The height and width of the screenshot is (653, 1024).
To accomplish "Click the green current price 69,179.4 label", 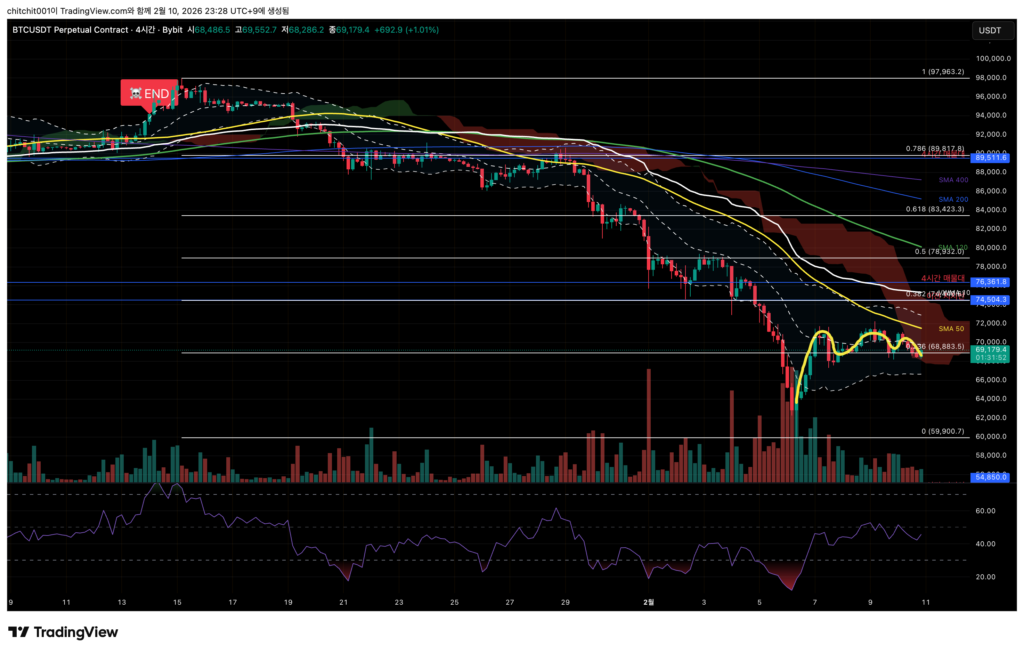I will 989,350.
